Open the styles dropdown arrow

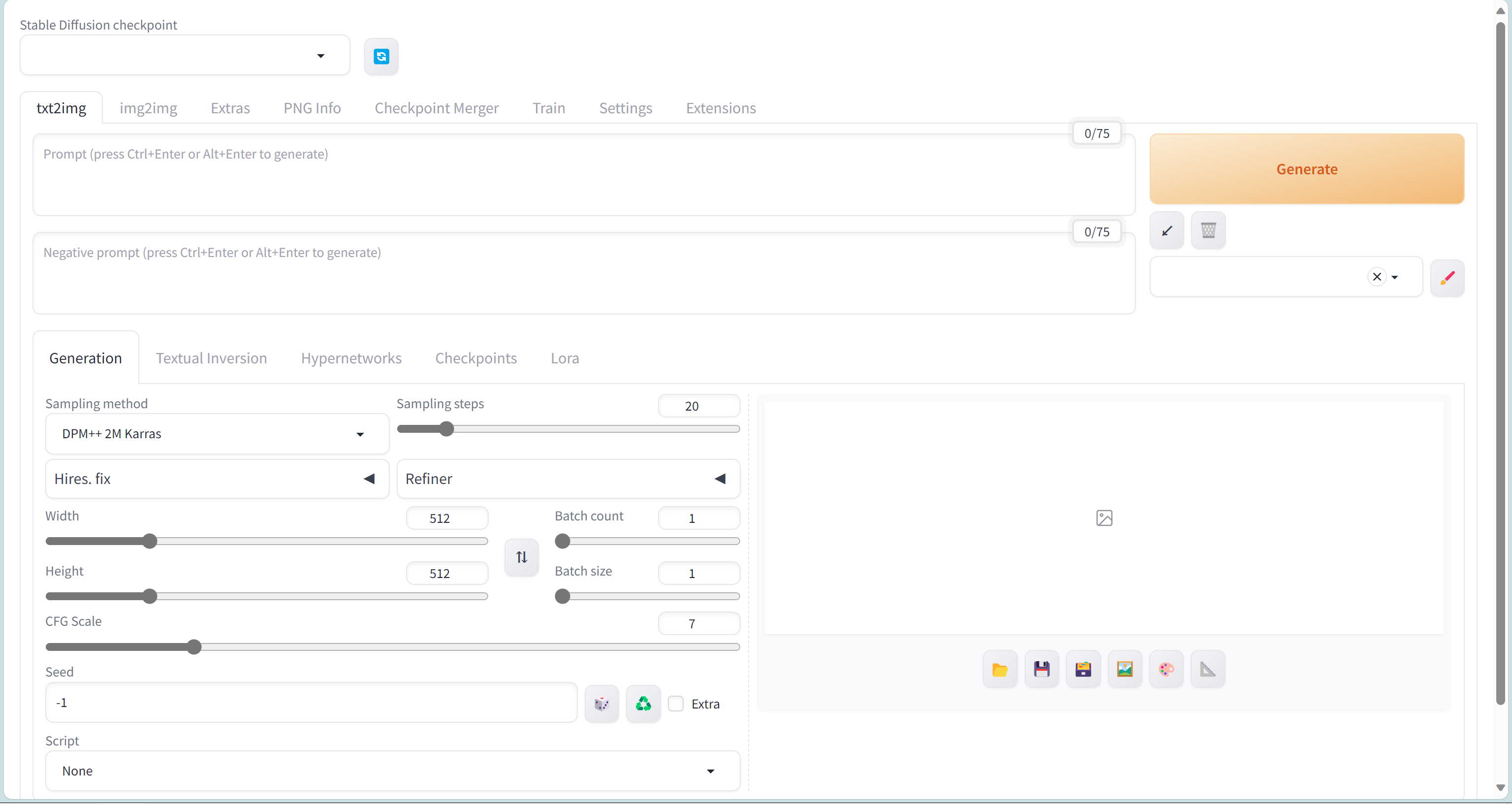point(1394,277)
